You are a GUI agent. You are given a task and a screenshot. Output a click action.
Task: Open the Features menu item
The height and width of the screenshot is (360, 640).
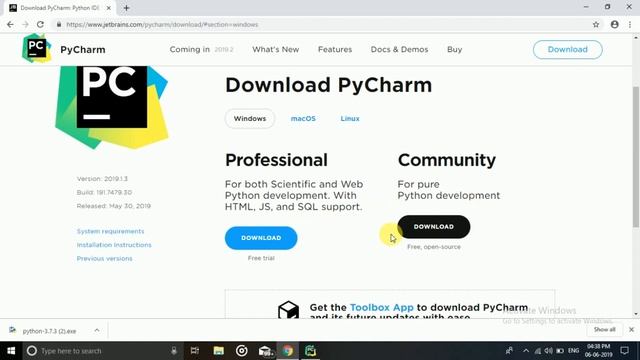tap(335, 49)
